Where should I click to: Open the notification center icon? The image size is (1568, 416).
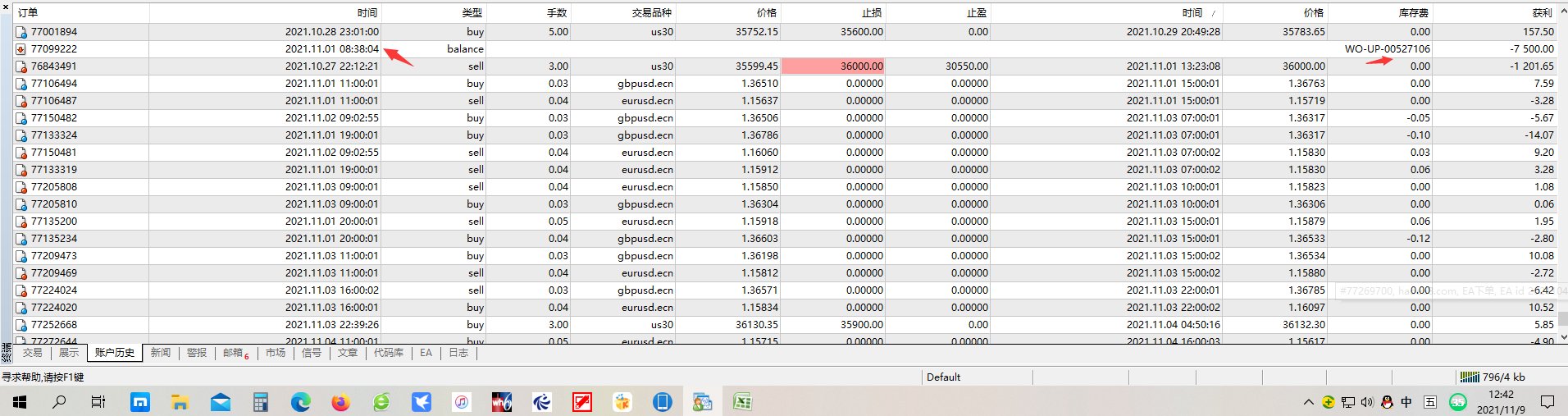click(x=1547, y=402)
